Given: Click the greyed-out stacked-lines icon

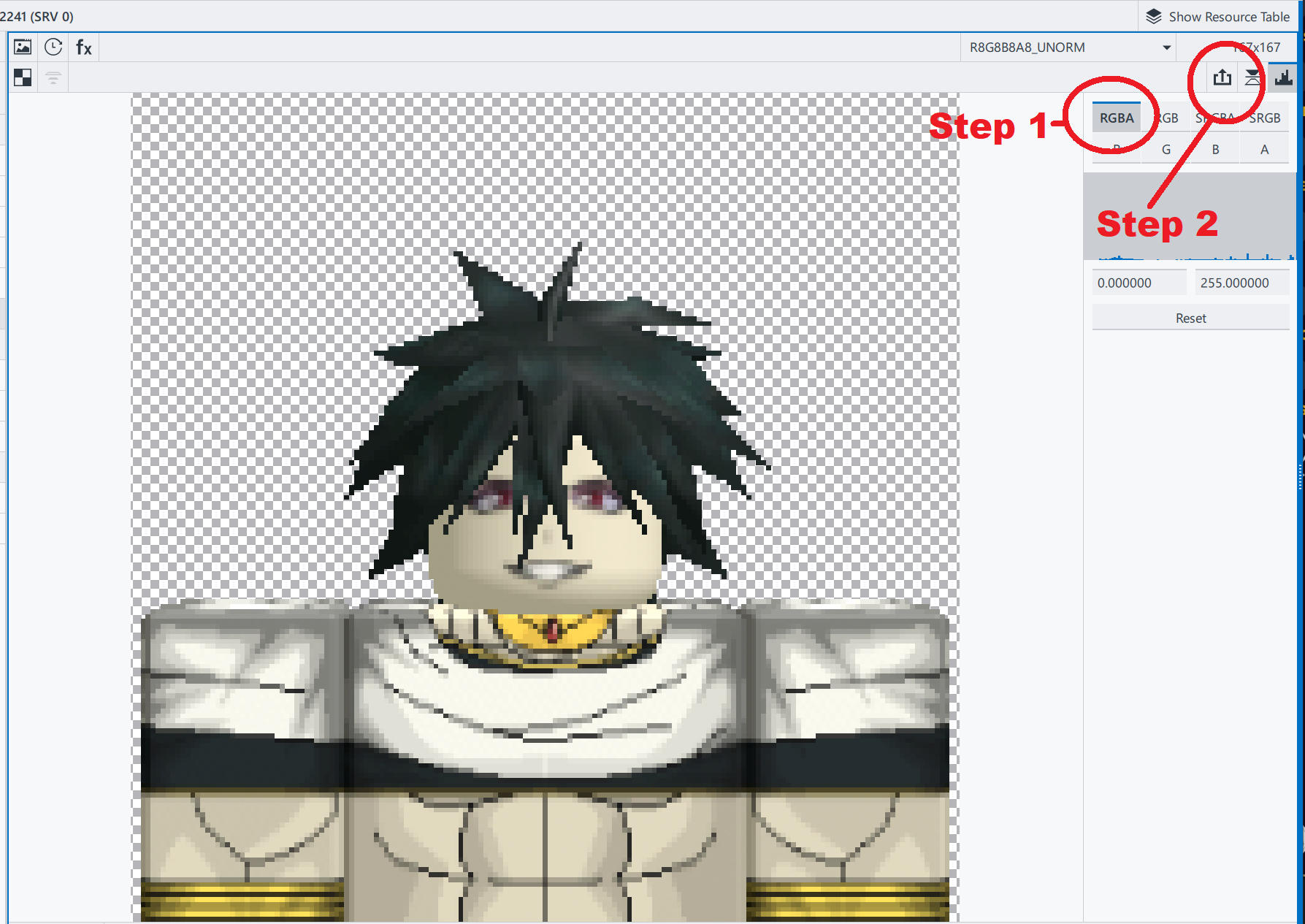Looking at the screenshot, I should (53, 77).
